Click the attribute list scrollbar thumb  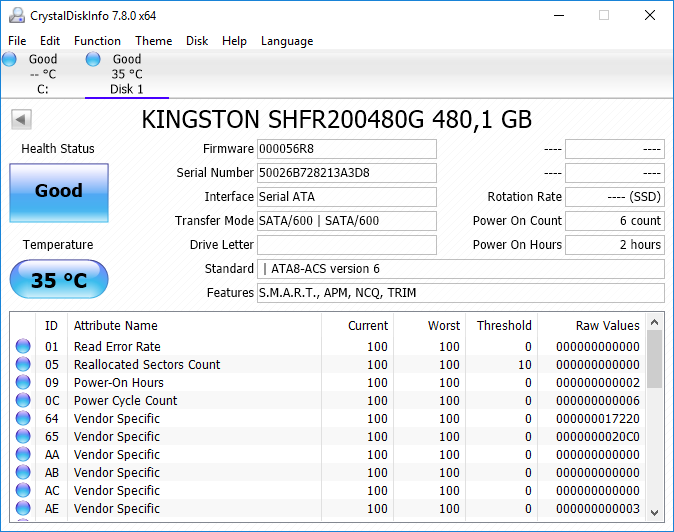655,359
